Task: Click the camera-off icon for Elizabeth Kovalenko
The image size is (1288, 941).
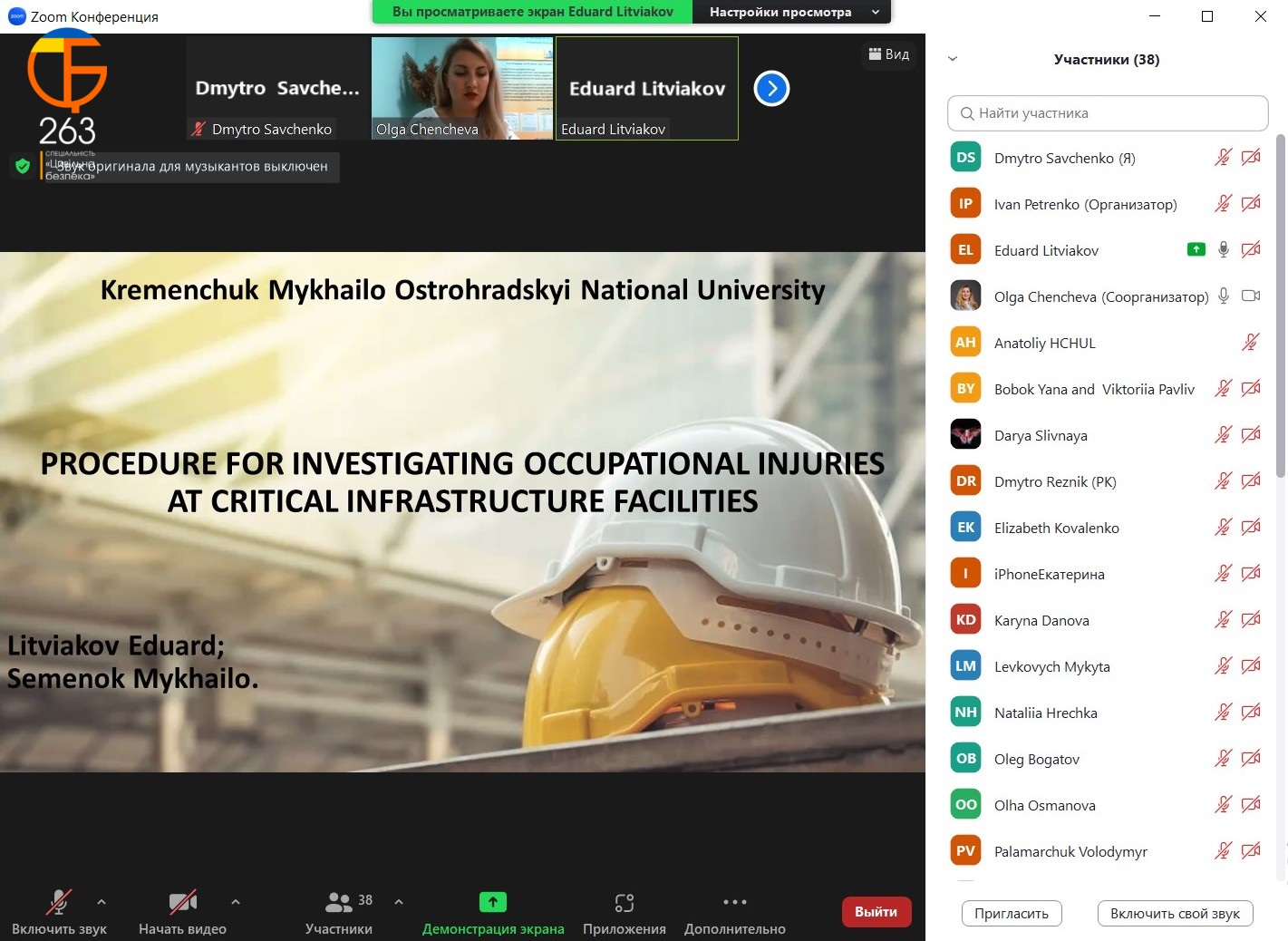Action: [1251, 528]
